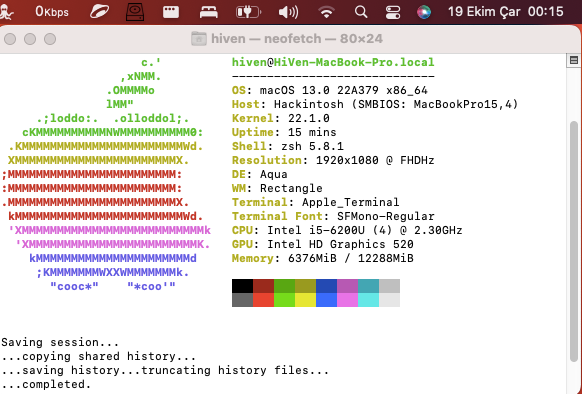582x394 pixels.
Task: Click the folder proxy icon in title bar
Action: 199,39
